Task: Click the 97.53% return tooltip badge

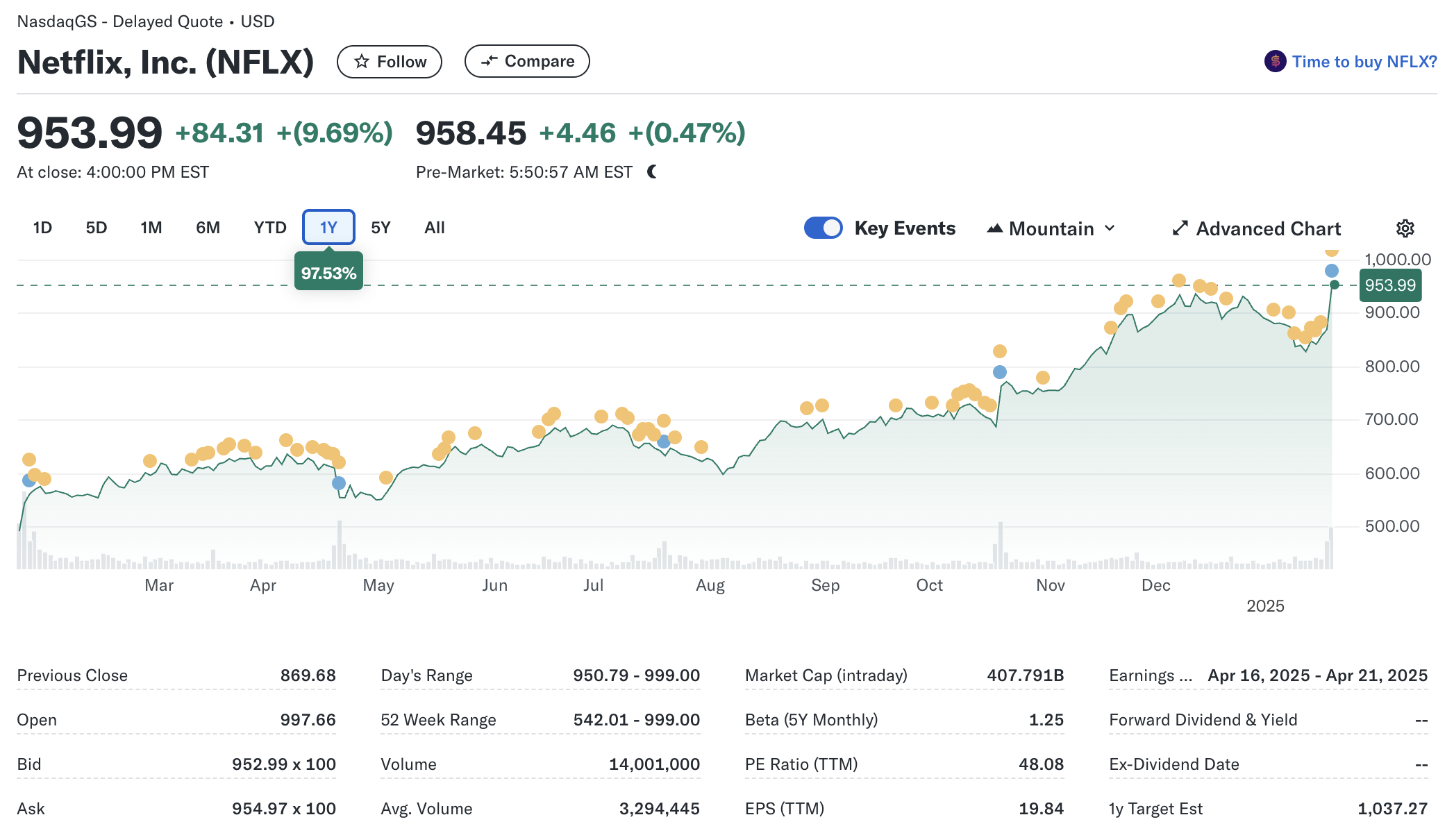Action: coord(328,273)
